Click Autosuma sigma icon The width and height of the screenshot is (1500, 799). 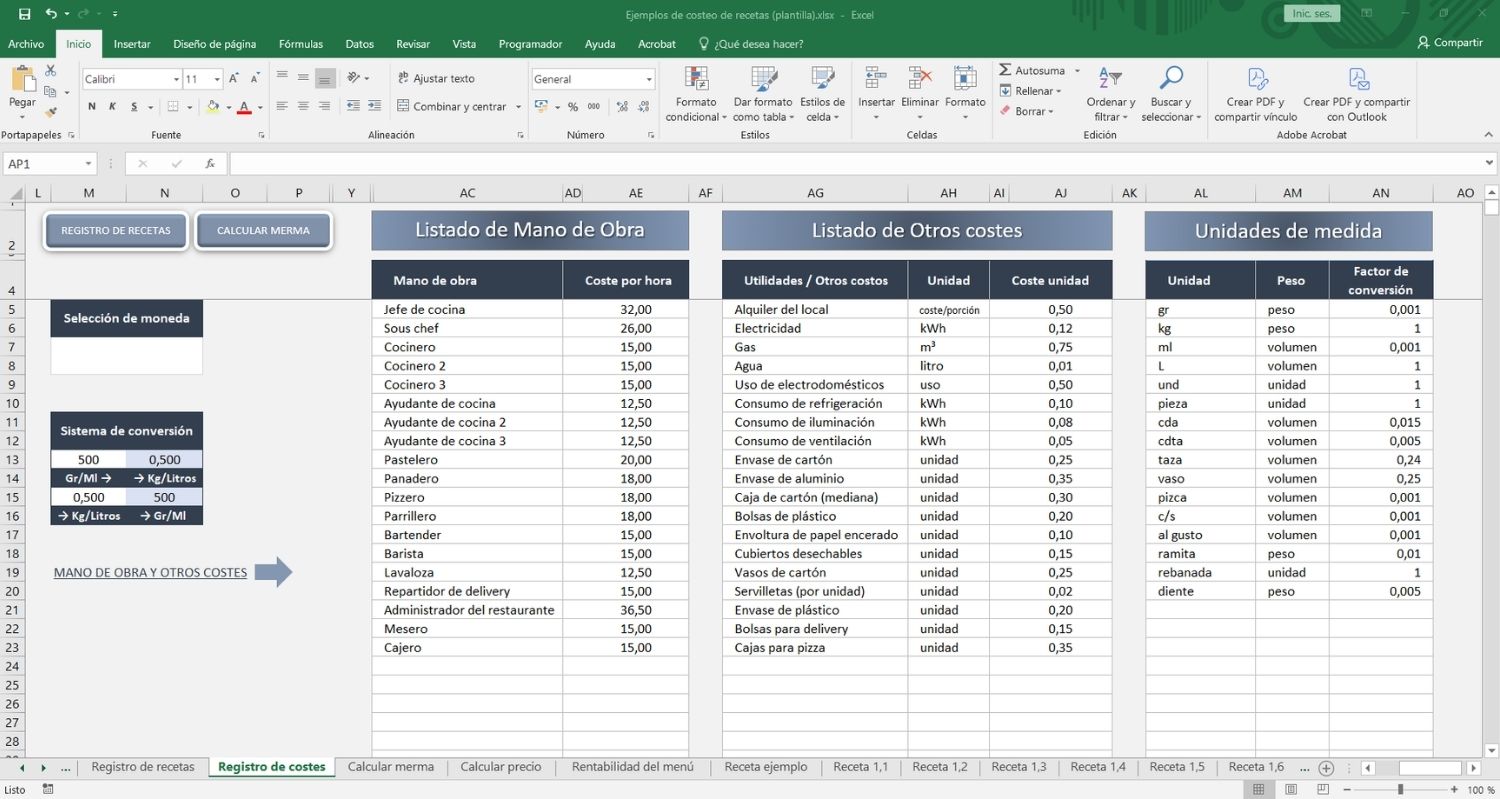click(x=1005, y=71)
